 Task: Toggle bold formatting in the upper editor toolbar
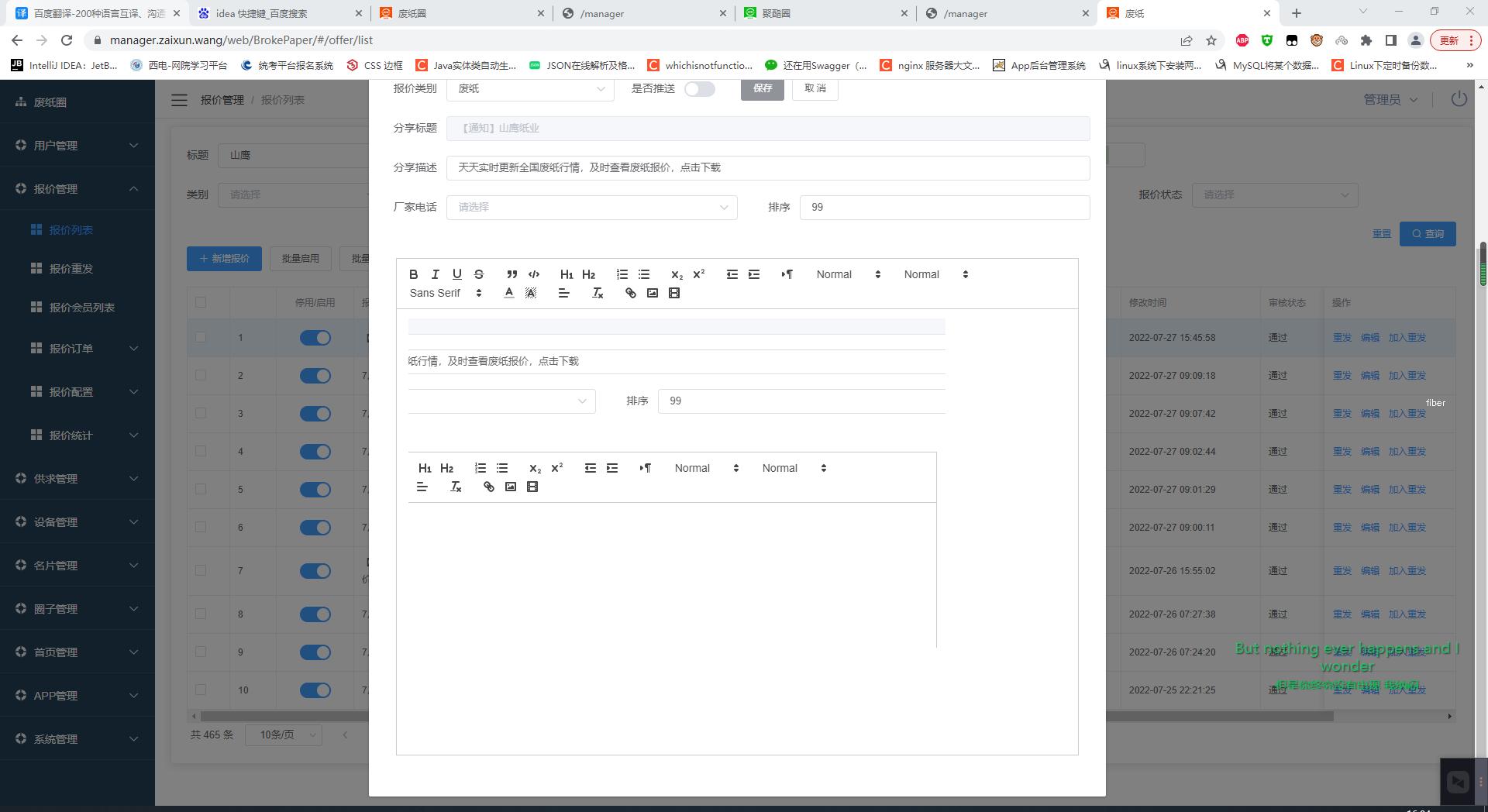pyautogui.click(x=414, y=274)
